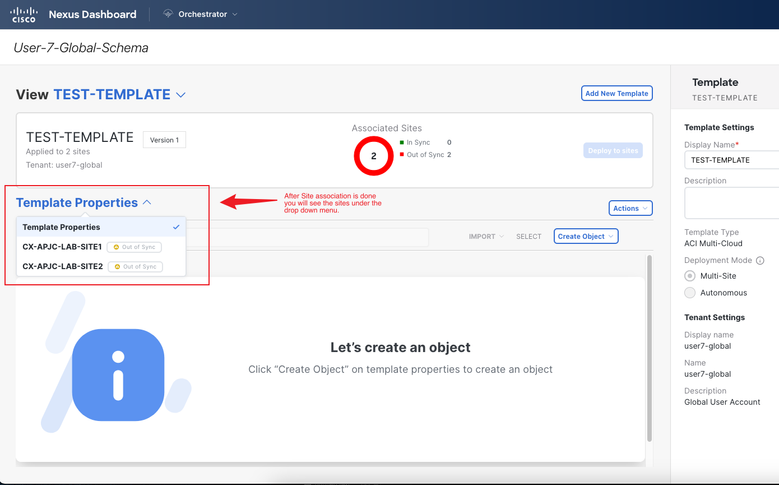This screenshot has width=779, height=485.
Task: Click Global User Account description text
Action: (722, 402)
